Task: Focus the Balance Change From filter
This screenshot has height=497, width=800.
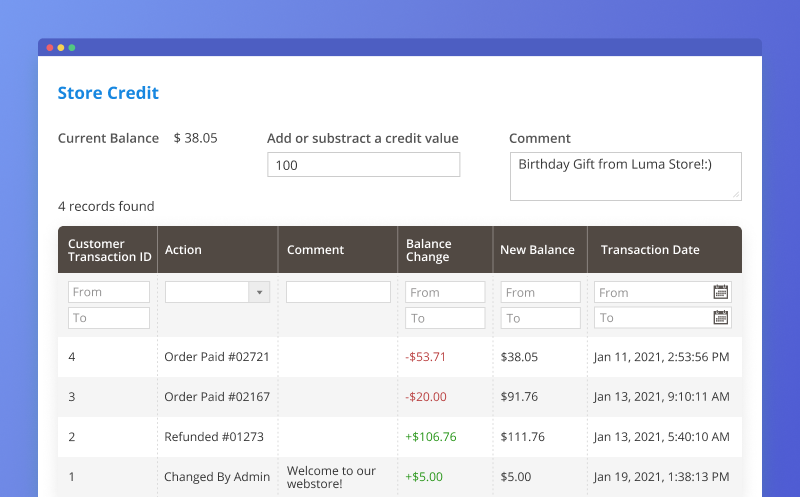Action: pyautogui.click(x=445, y=292)
